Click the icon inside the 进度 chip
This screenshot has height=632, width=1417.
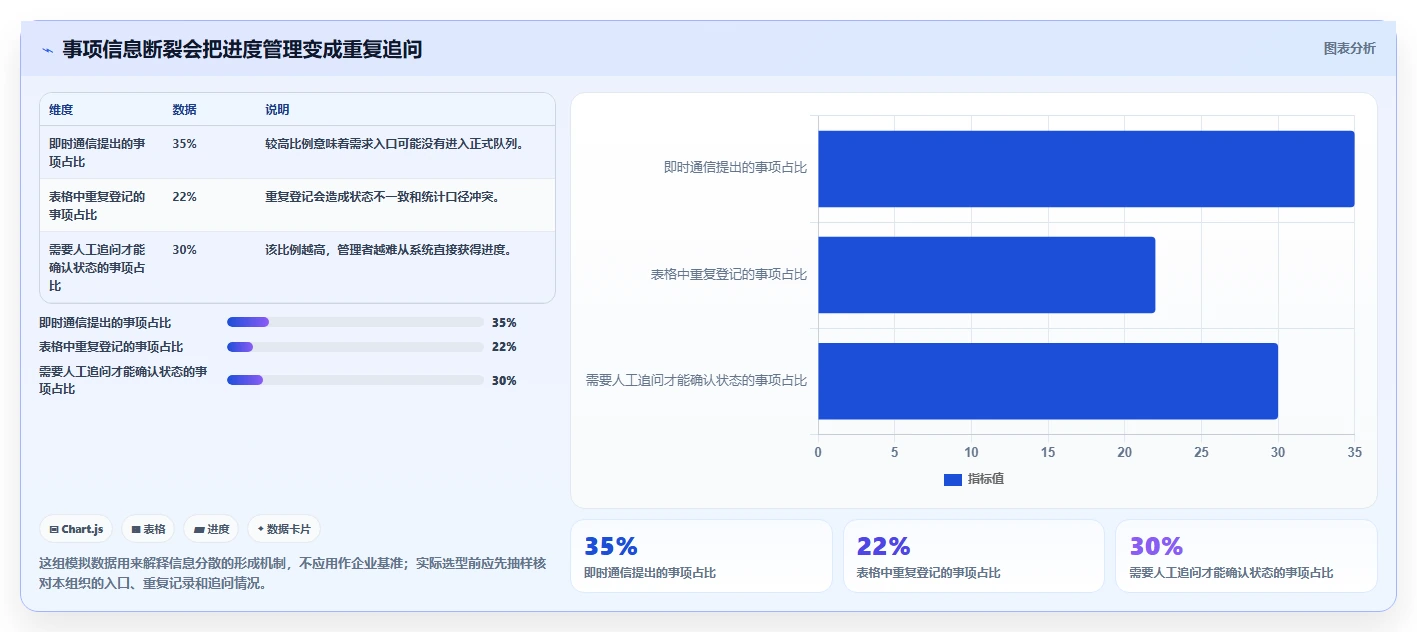(199, 529)
